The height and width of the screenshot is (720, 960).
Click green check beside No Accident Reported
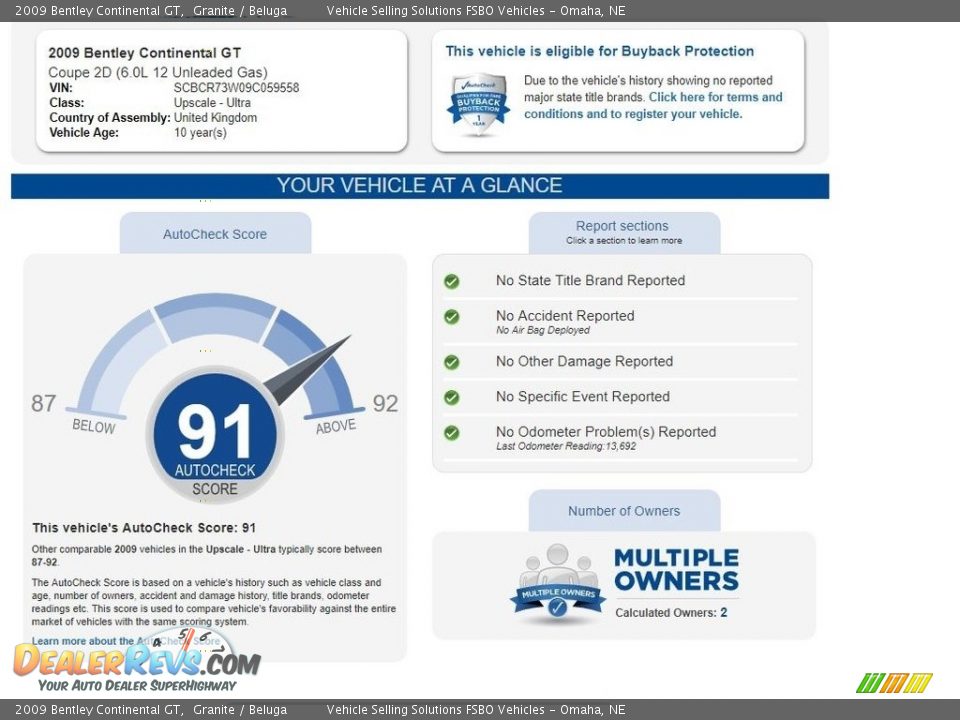[452, 317]
